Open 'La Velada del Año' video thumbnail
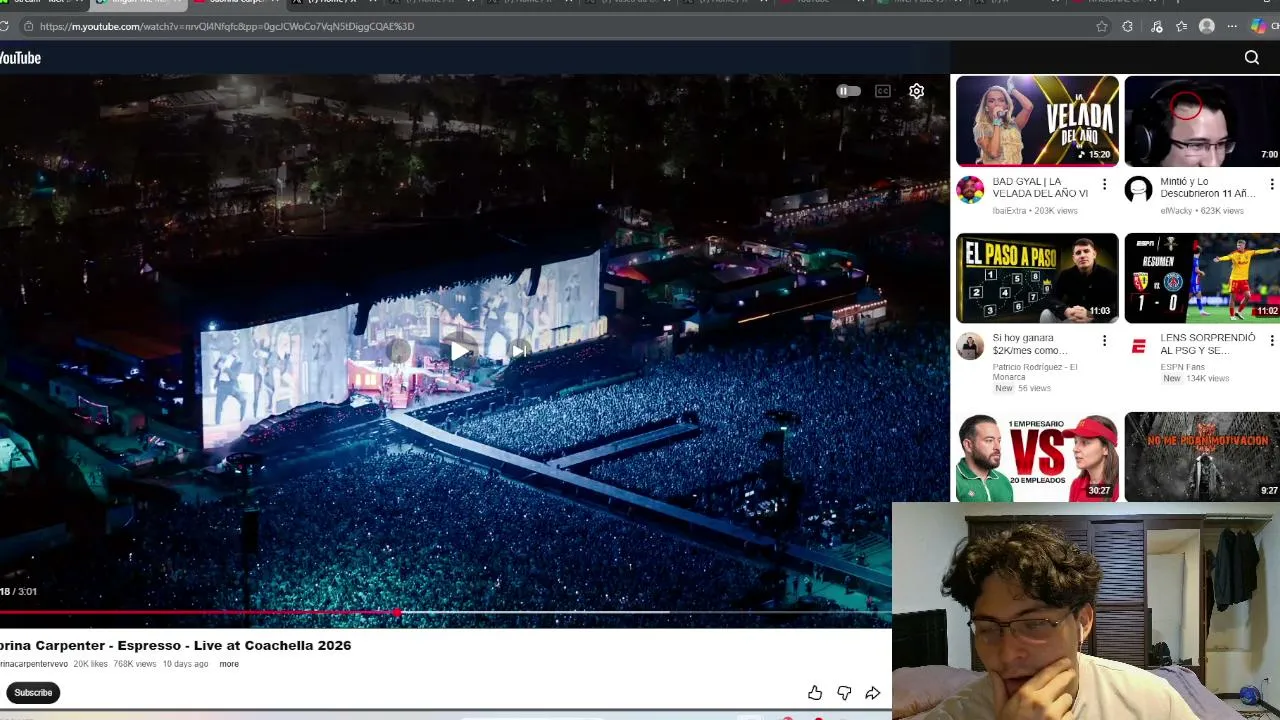The height and width of the screenshot is (720, 1280). click(1037, 121)
